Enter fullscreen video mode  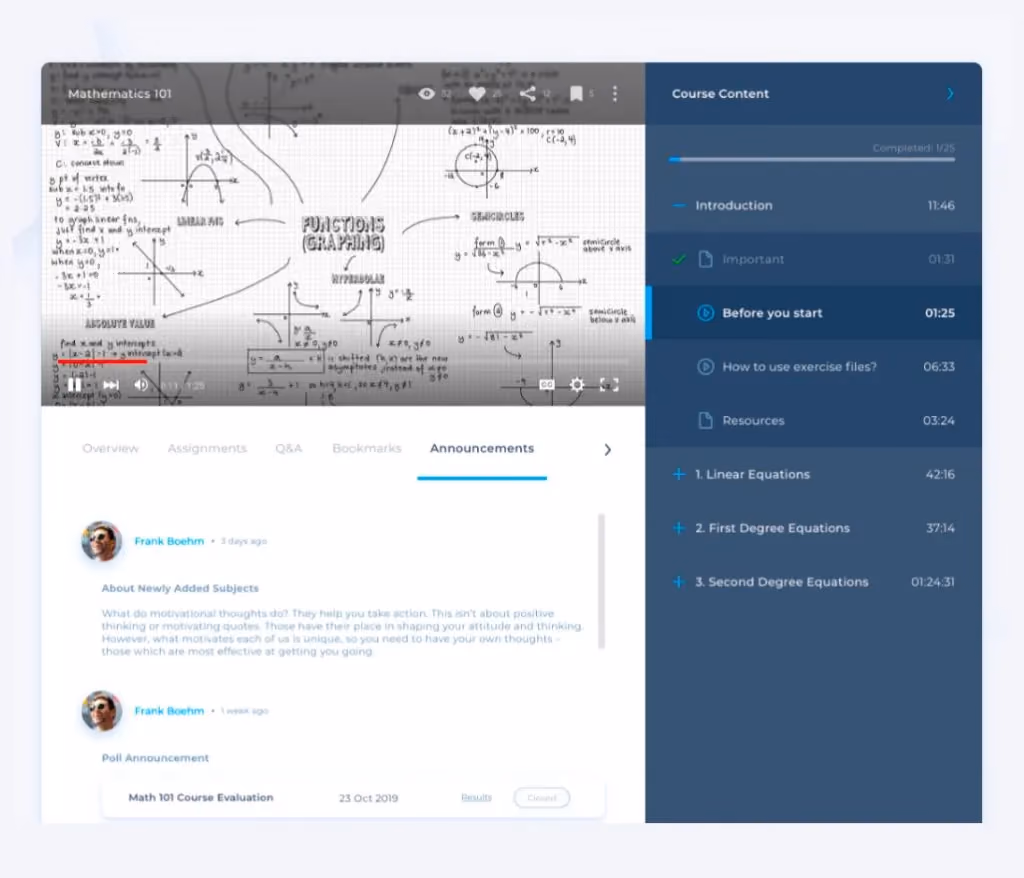pos(609,385)
